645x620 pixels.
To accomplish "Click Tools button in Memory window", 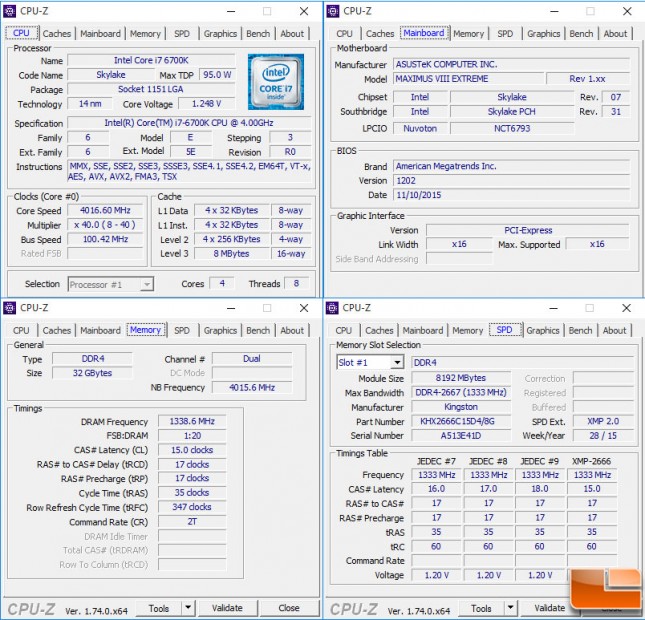I will click(159, 608).
